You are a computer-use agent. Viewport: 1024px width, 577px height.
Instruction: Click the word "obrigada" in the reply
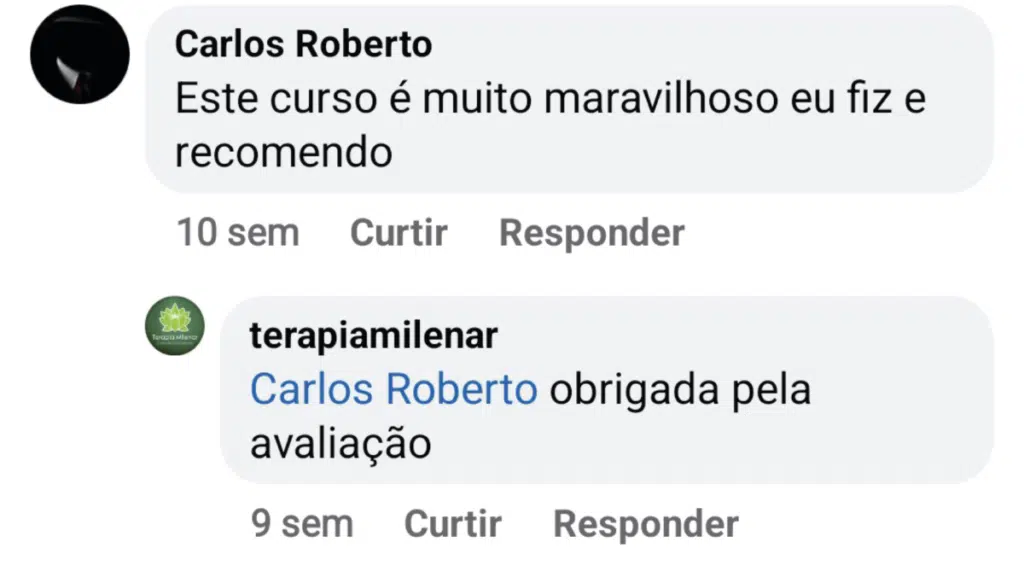click(x=633, y=390)
